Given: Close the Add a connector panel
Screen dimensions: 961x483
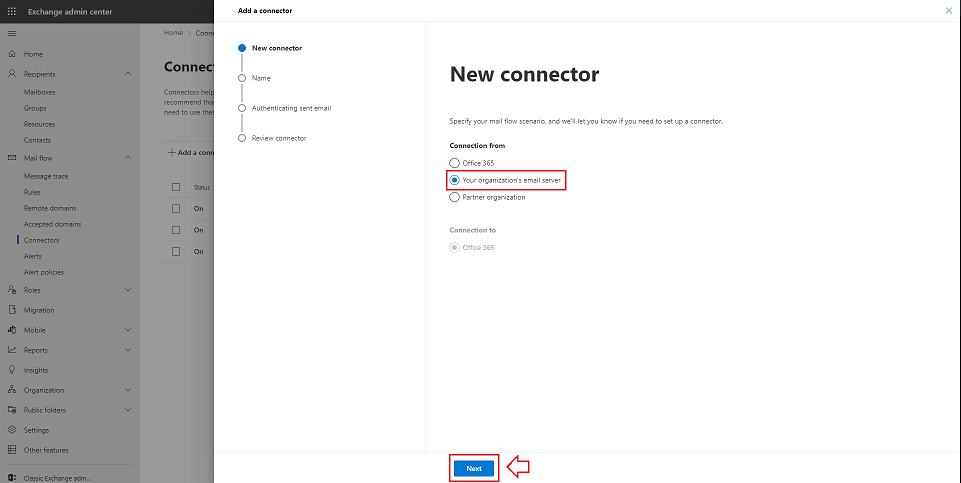Looking at the screenshot, I should (948, 10).
